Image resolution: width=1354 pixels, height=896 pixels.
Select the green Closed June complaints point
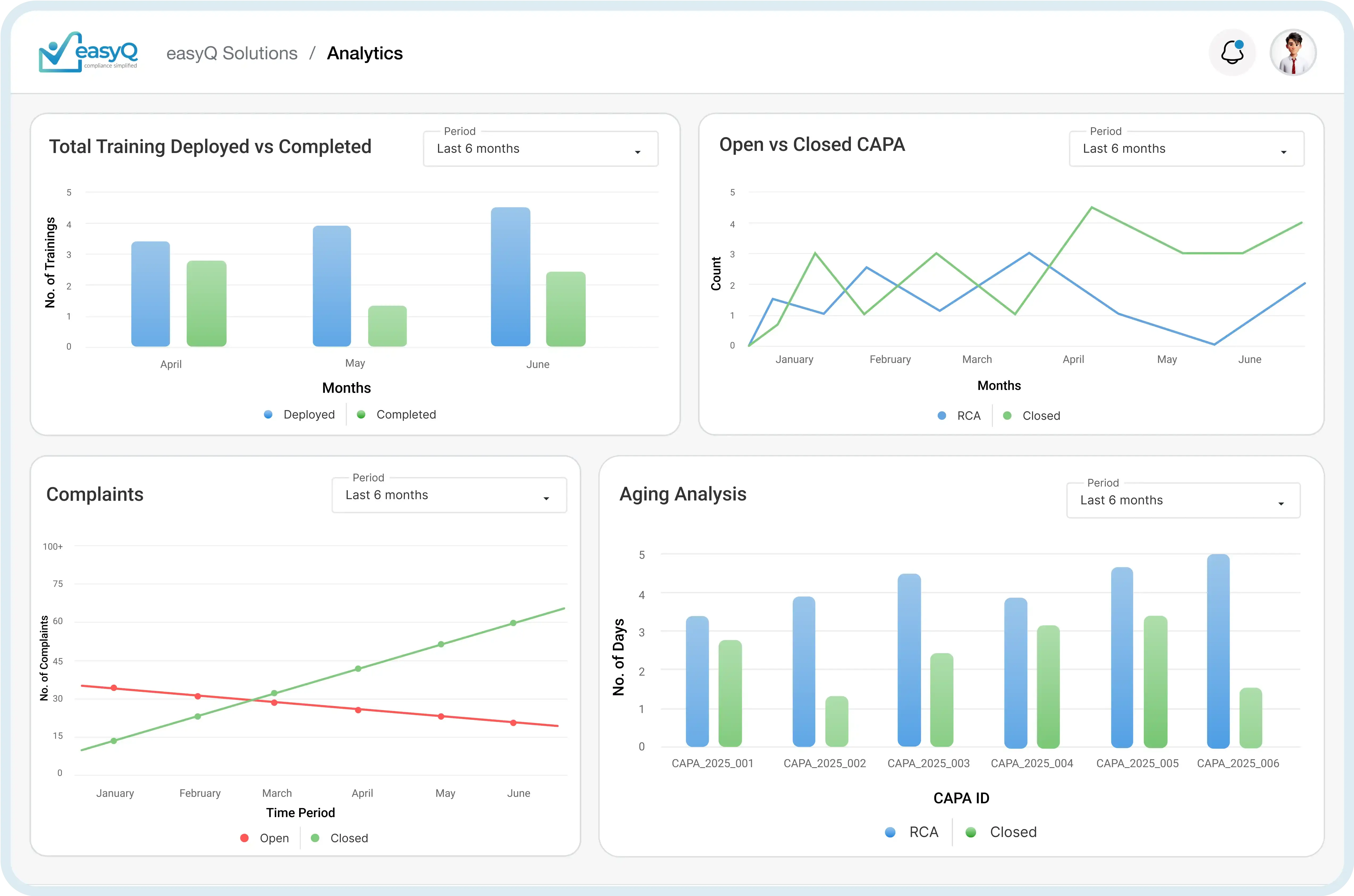[x=513, y=623]
